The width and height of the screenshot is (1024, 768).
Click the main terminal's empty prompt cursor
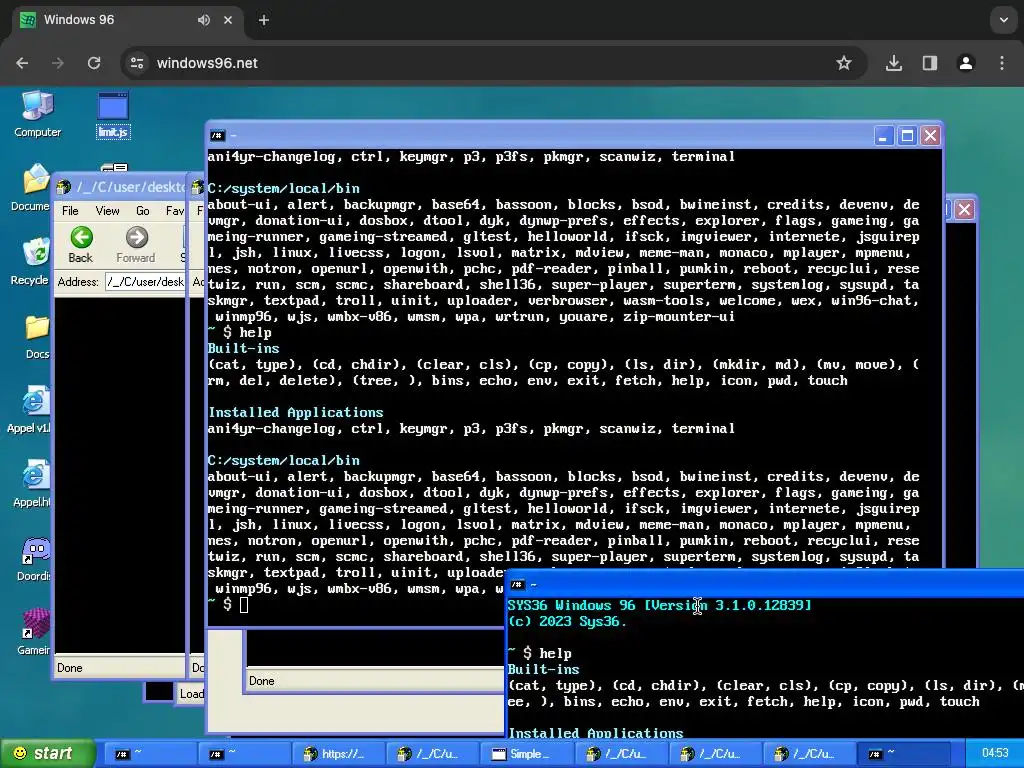[244, 605]
